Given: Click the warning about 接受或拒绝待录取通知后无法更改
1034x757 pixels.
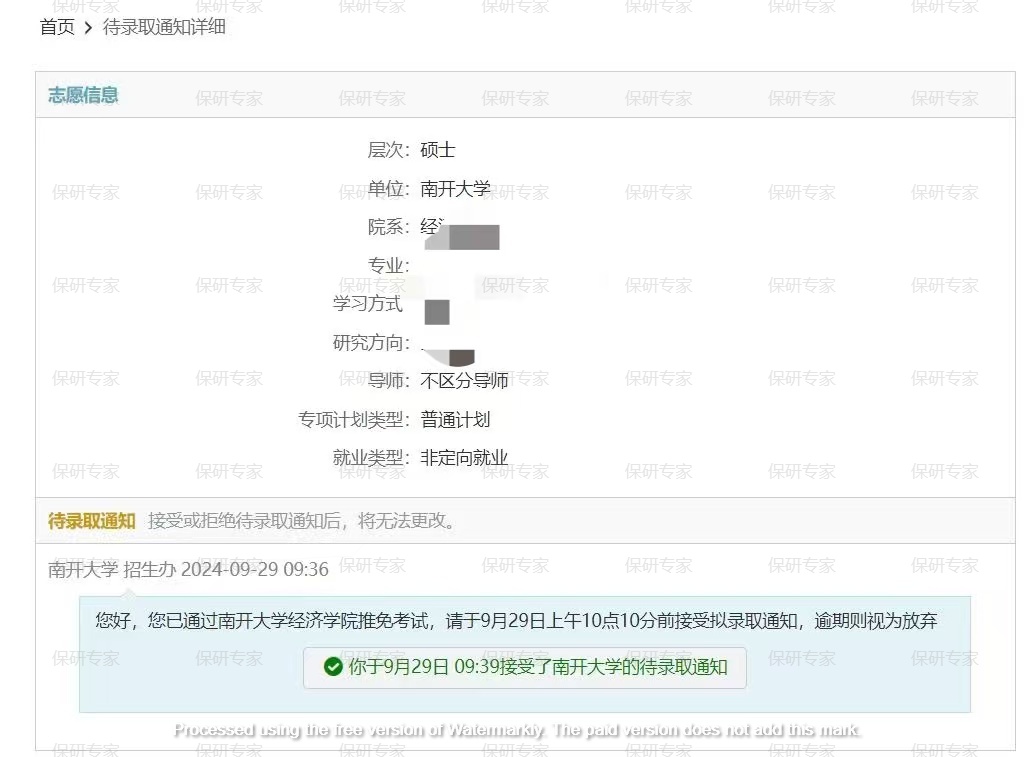Looking at the screenshot, I should [303, 521].
